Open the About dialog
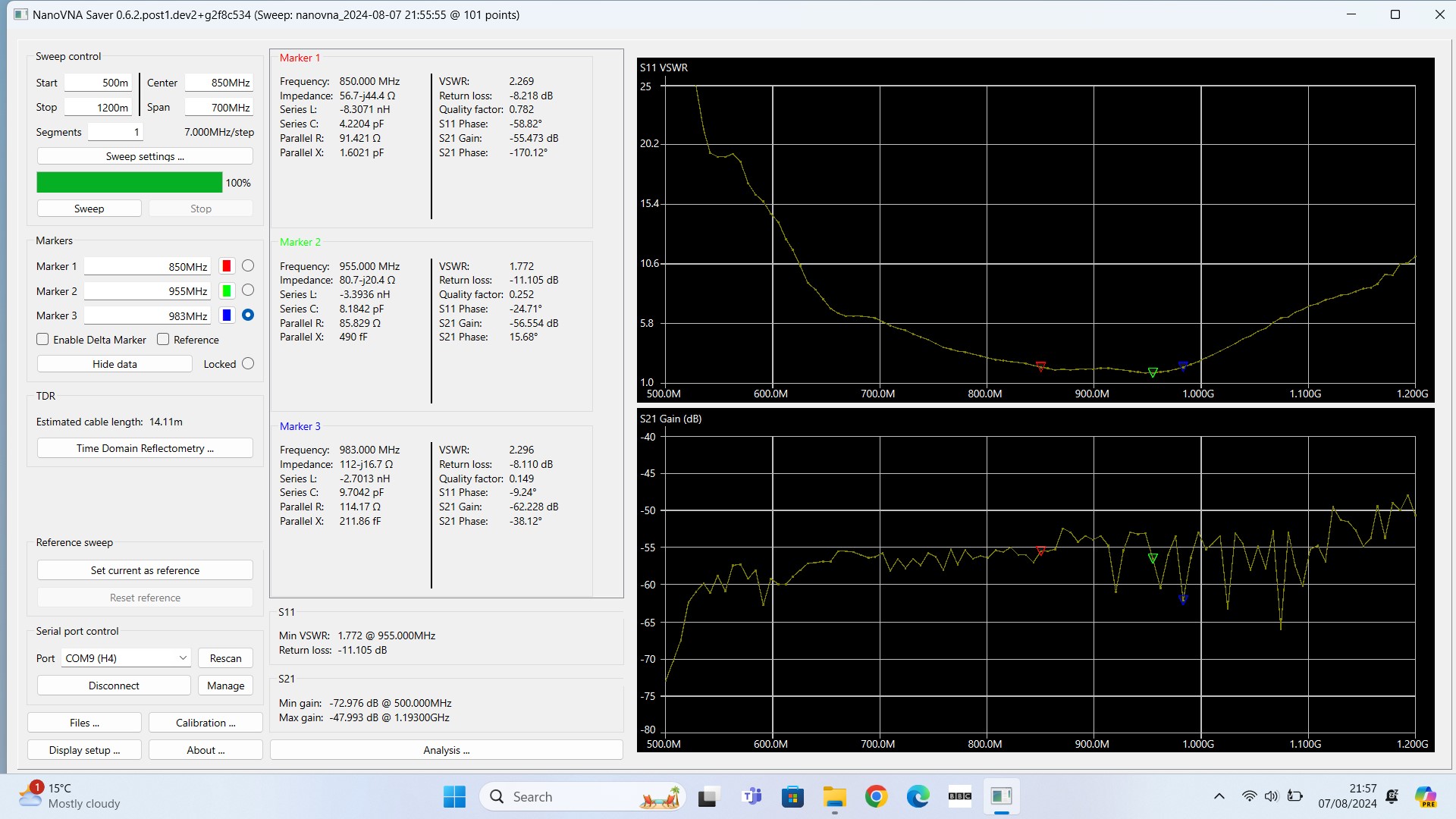 (206, 750)
